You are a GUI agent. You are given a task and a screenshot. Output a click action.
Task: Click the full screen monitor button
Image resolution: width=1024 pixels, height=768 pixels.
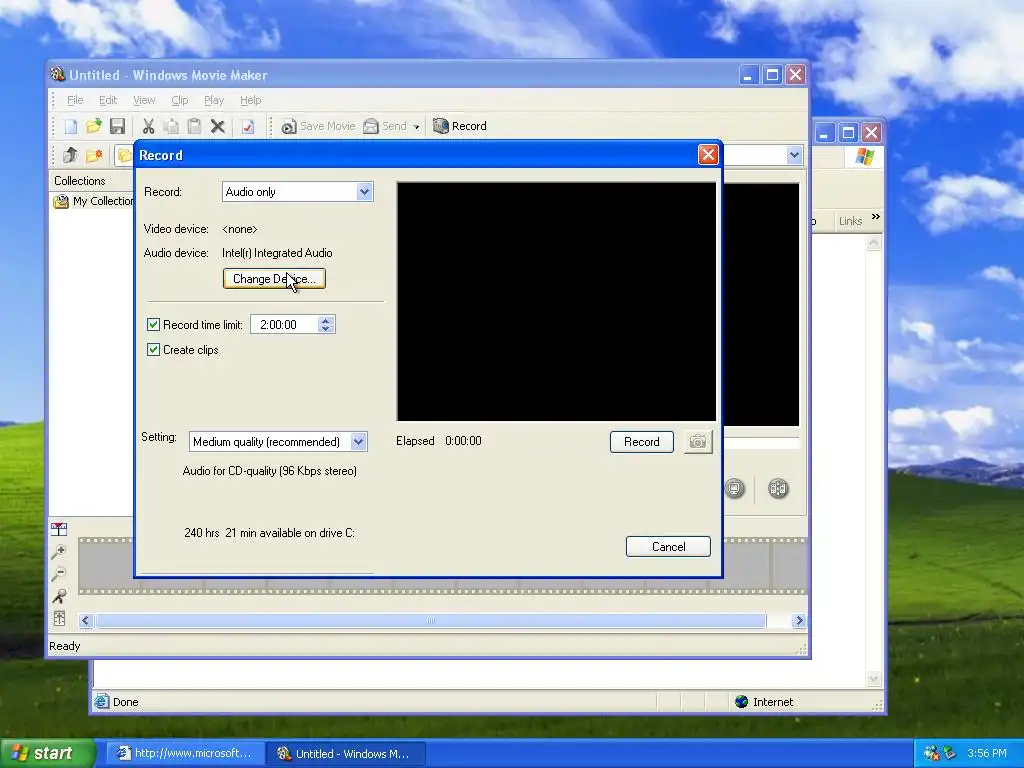point(735,488)
